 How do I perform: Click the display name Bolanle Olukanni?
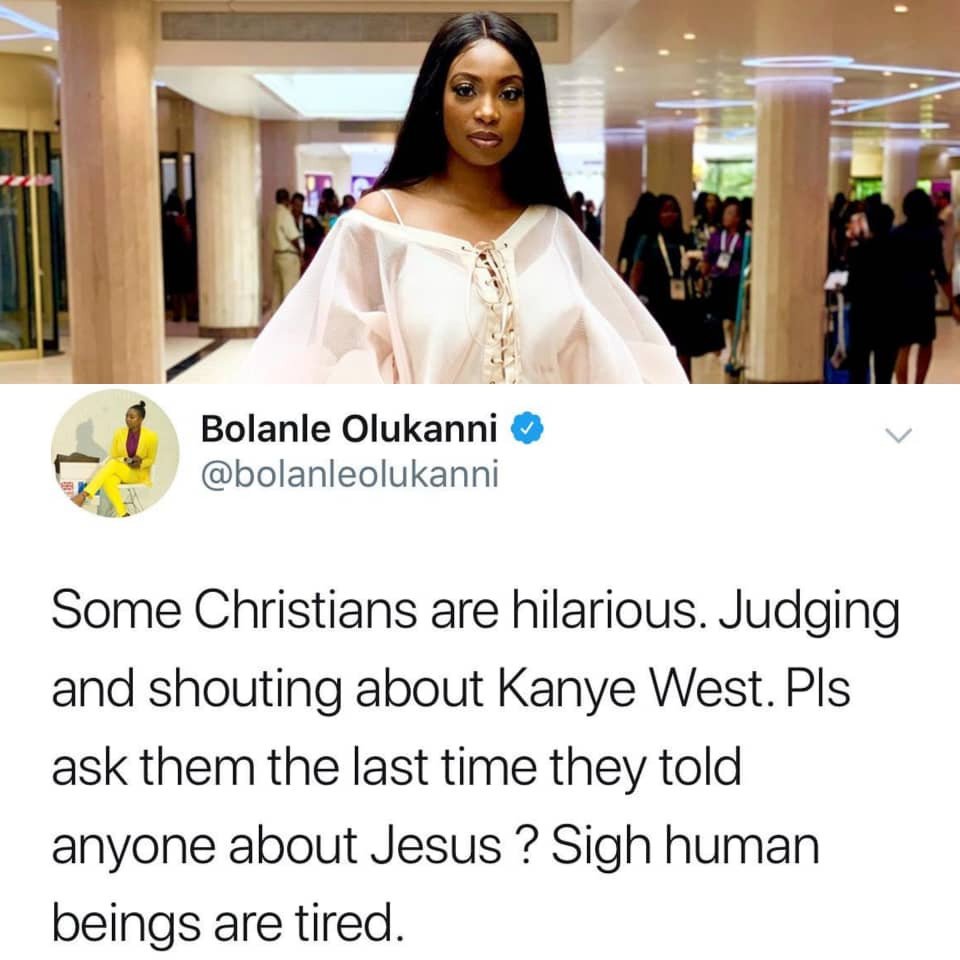point(349,428)
